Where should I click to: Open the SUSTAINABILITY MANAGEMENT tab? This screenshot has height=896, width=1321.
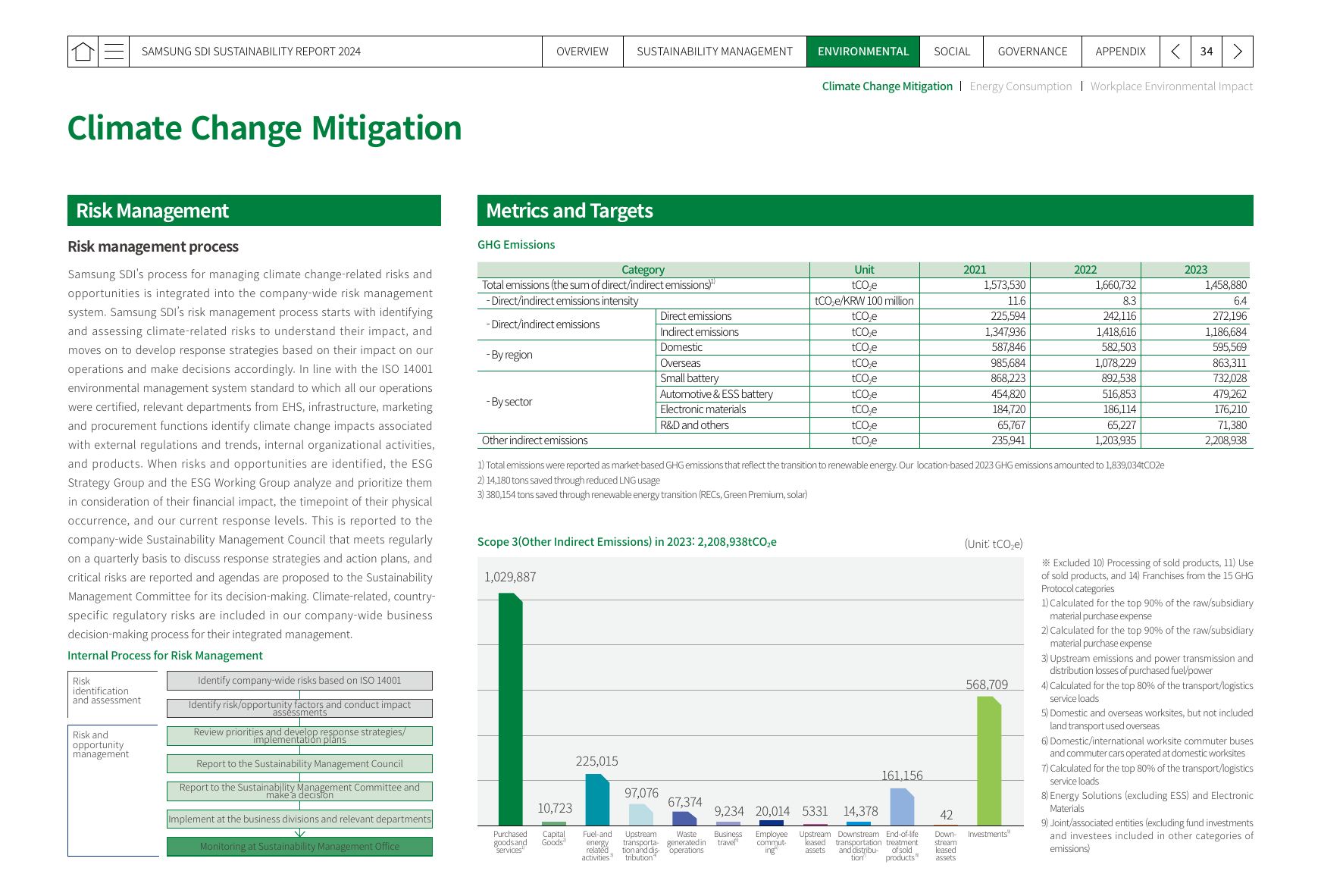point(715,52)
